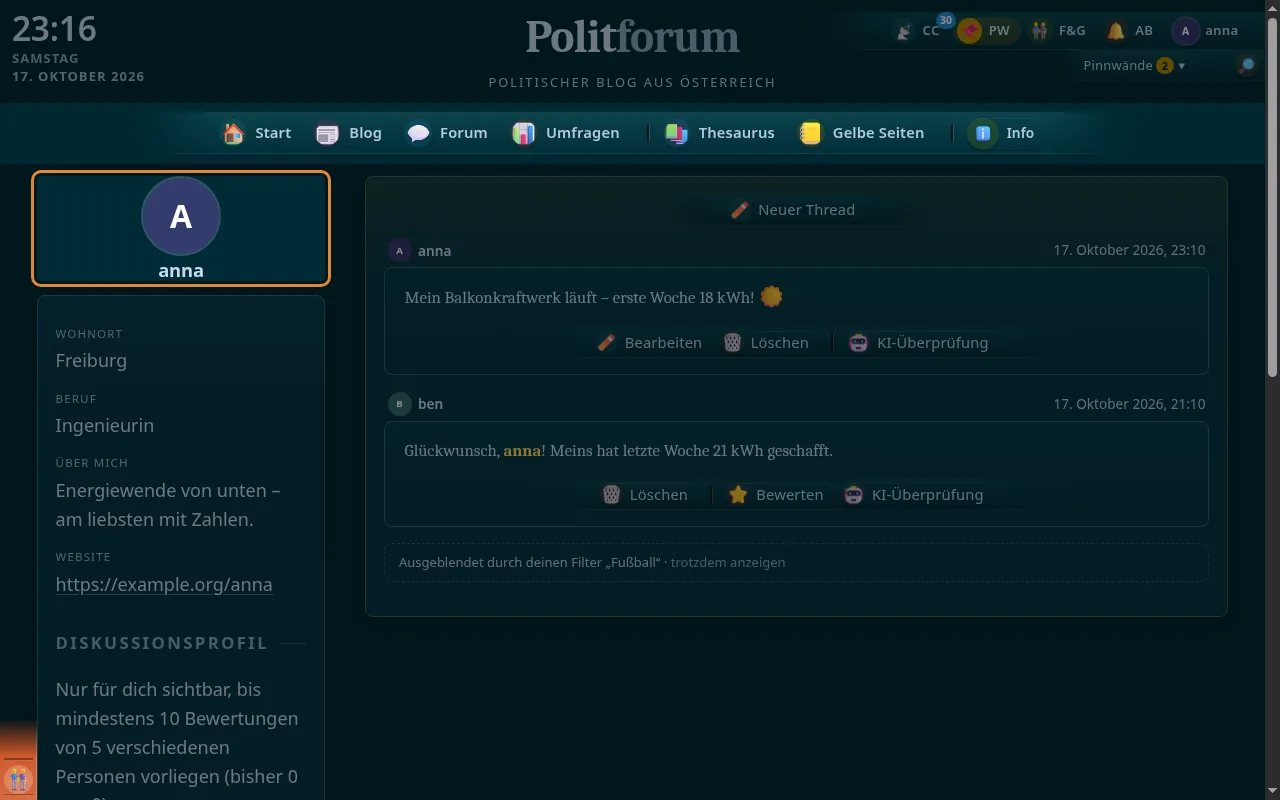The width and height of the screenshot is (1280, 800).
Task: Click Löschen on ben's post
Action: pyautogui.click(x=645, y=495)
